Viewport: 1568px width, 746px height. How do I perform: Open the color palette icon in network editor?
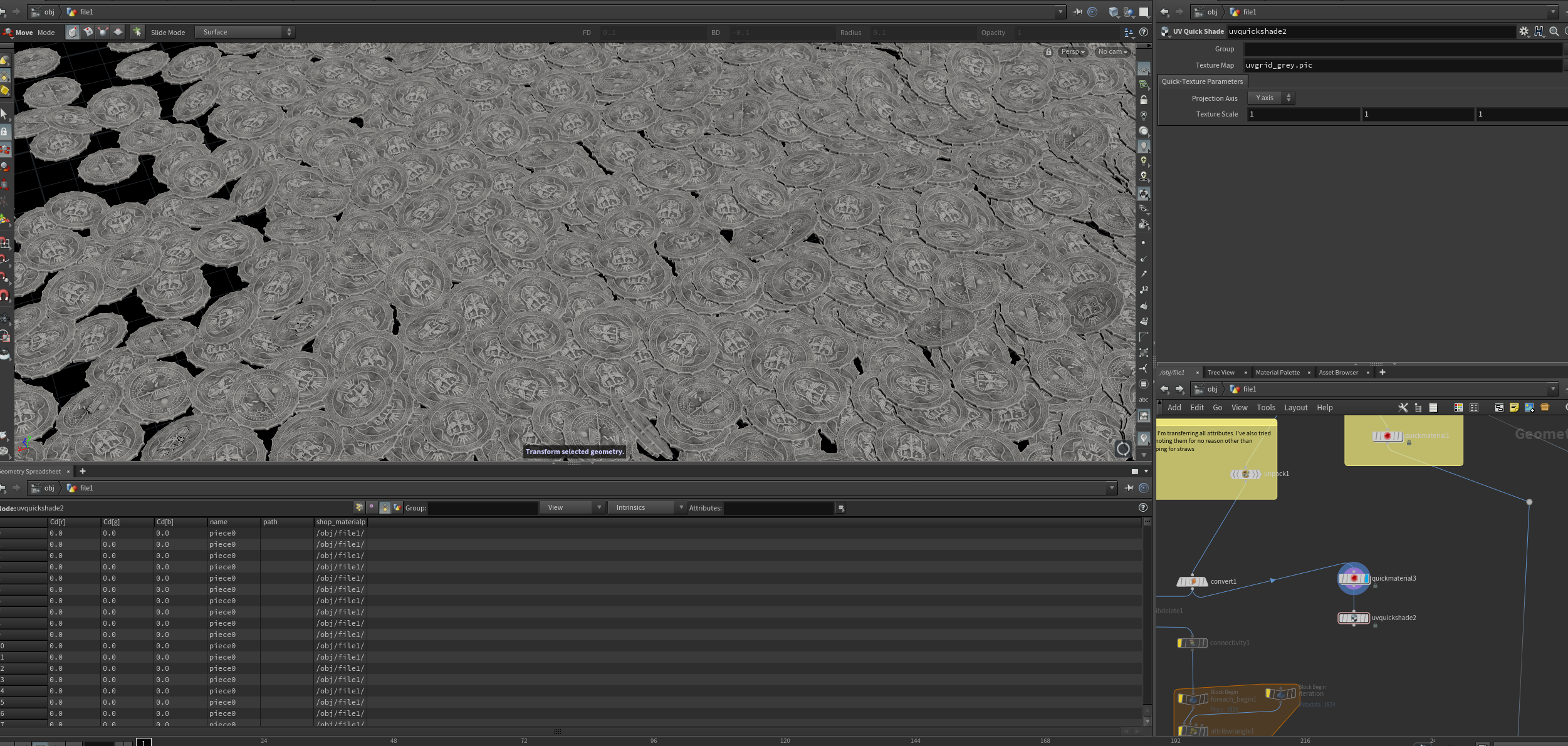tap(1458, 408)
